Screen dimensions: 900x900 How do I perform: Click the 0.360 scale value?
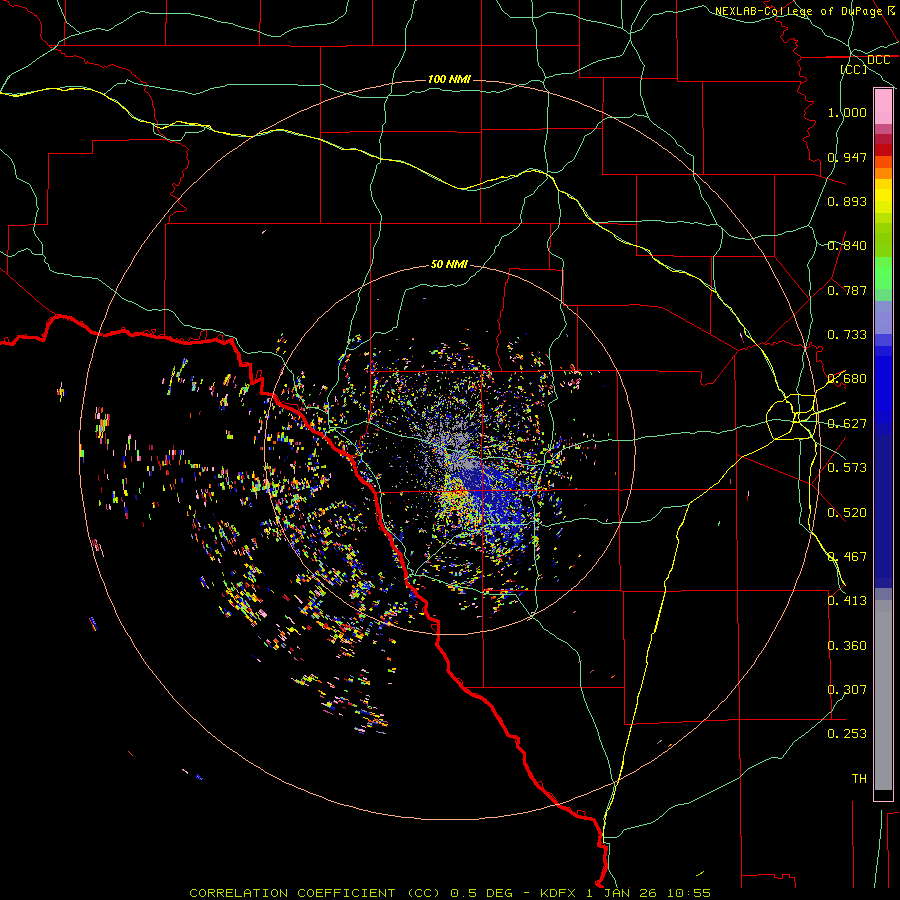coord(847,646)
